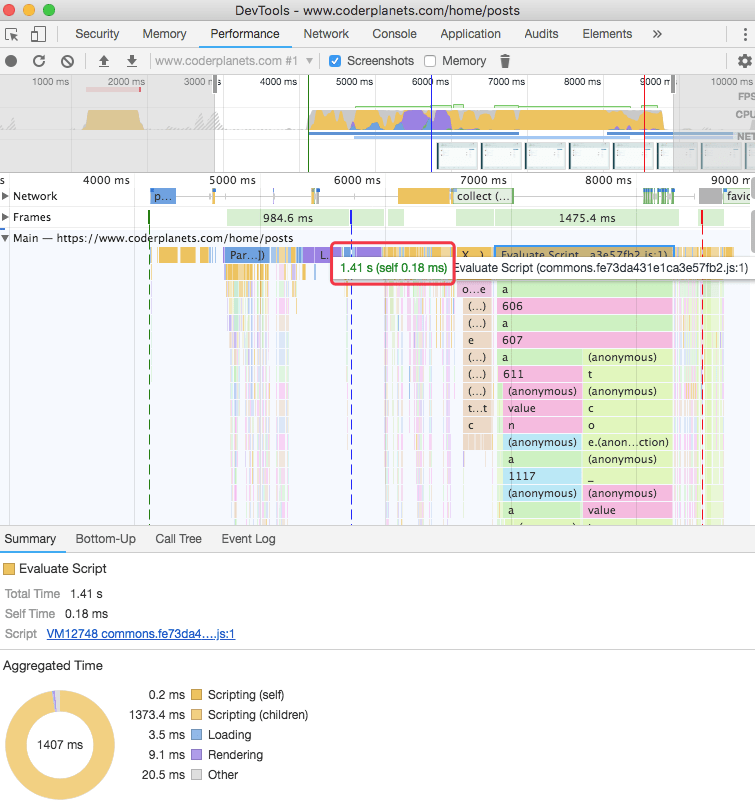The width and height of the screenshot is (755, 802).
Task: Select the Par…]) parse bar in Main
Action: [247, 255]
